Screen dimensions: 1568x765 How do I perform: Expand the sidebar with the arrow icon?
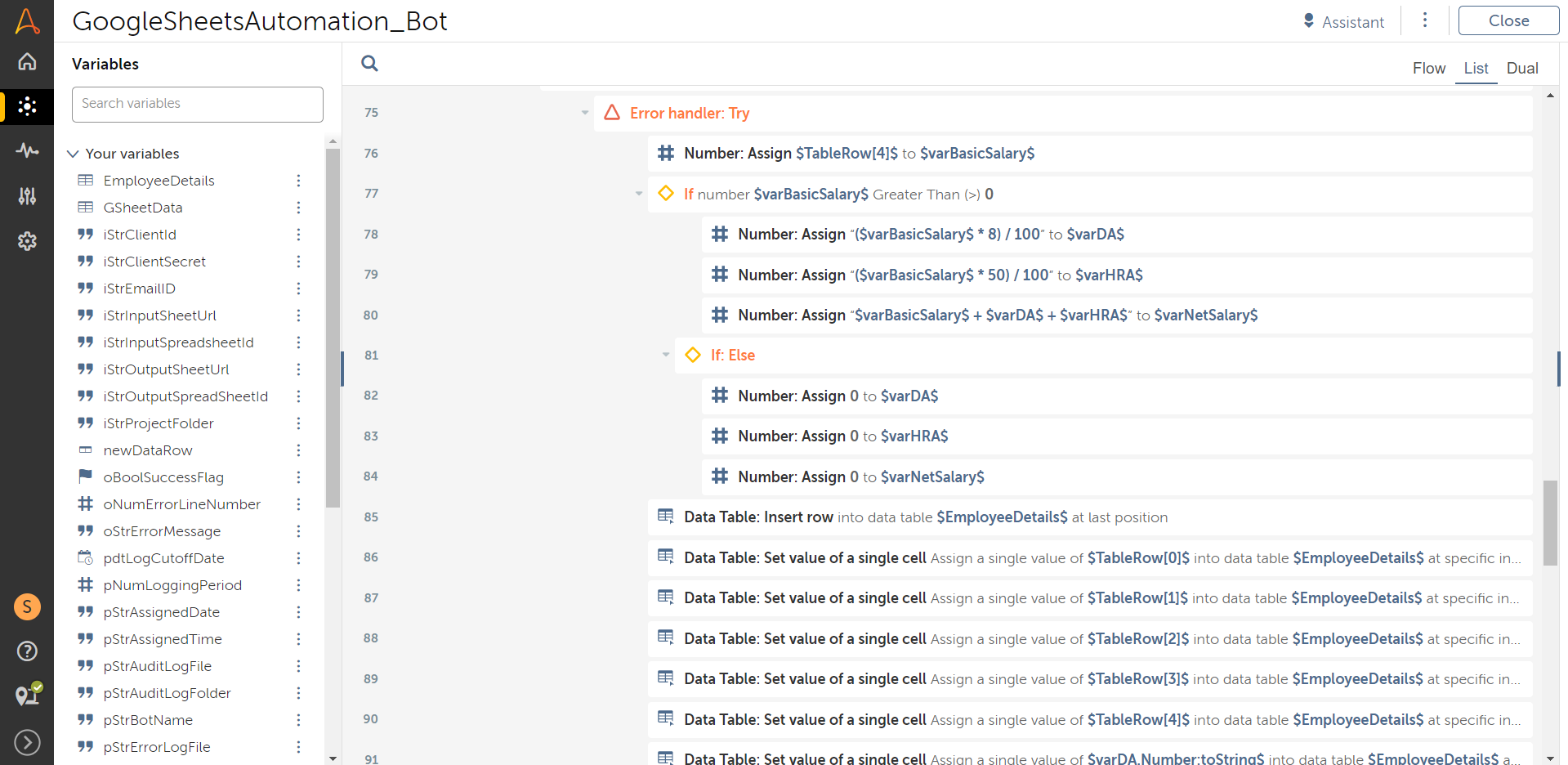tap(27, 742)
